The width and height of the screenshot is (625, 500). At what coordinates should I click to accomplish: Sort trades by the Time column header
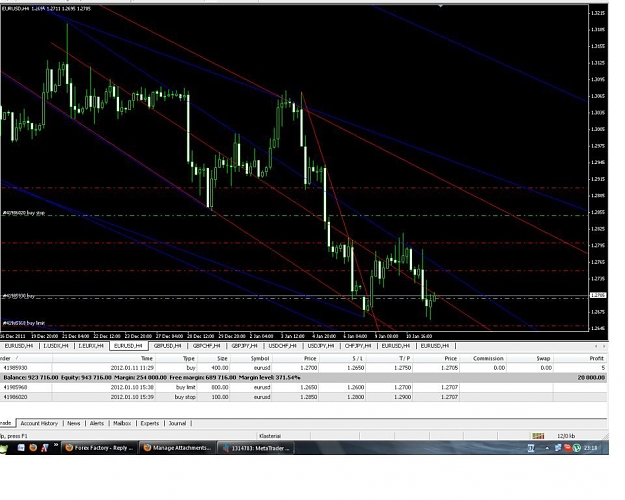(104, 358)
